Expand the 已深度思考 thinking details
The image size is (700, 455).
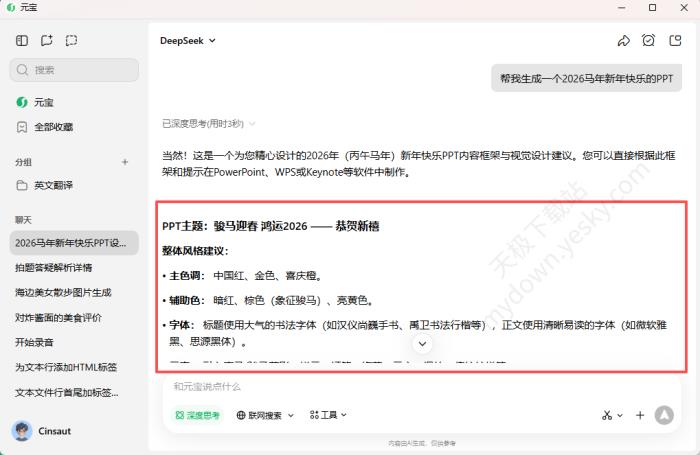[209, 124]
